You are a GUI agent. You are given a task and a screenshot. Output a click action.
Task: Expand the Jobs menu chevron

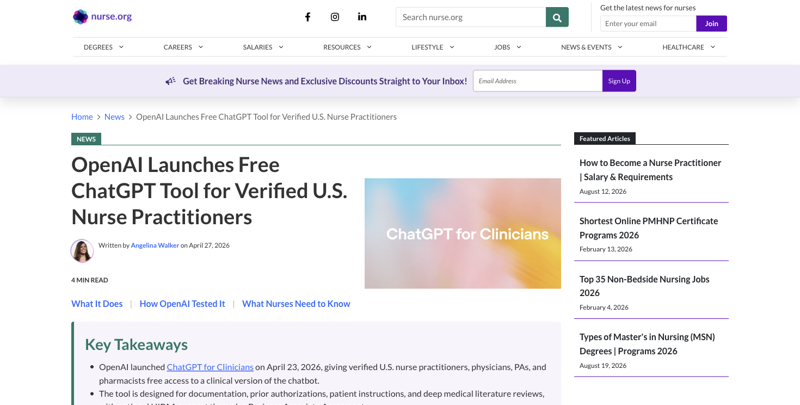tap(519, 47)
